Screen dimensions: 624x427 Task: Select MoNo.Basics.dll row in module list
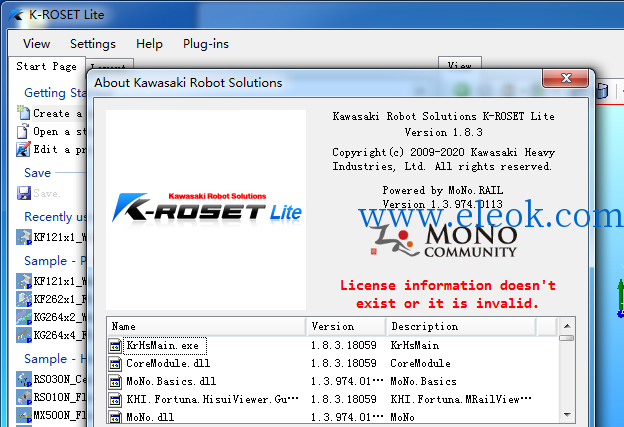(x=332, y=381)
